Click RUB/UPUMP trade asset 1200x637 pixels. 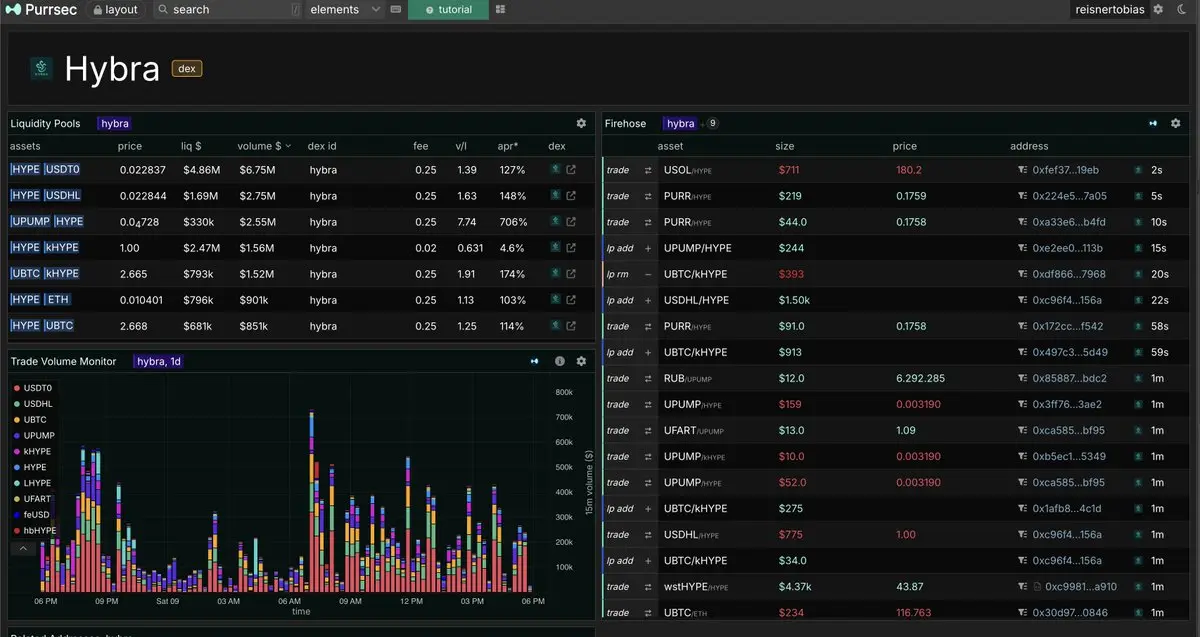pyautogui.click(x=689, y=378)
